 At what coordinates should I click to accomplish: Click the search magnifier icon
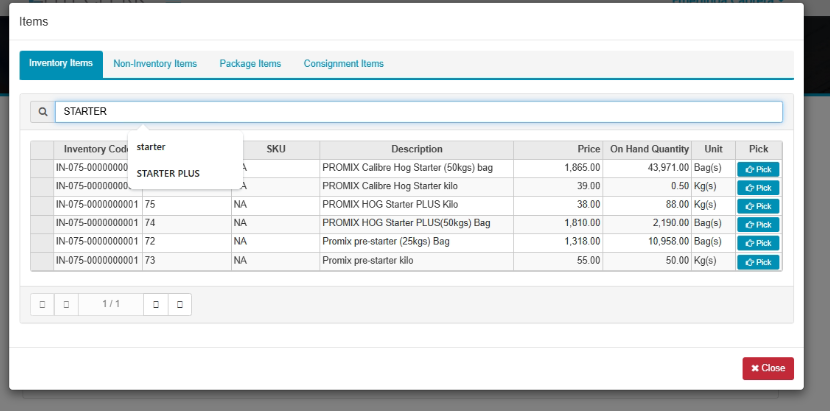click(x=43, y=112)
